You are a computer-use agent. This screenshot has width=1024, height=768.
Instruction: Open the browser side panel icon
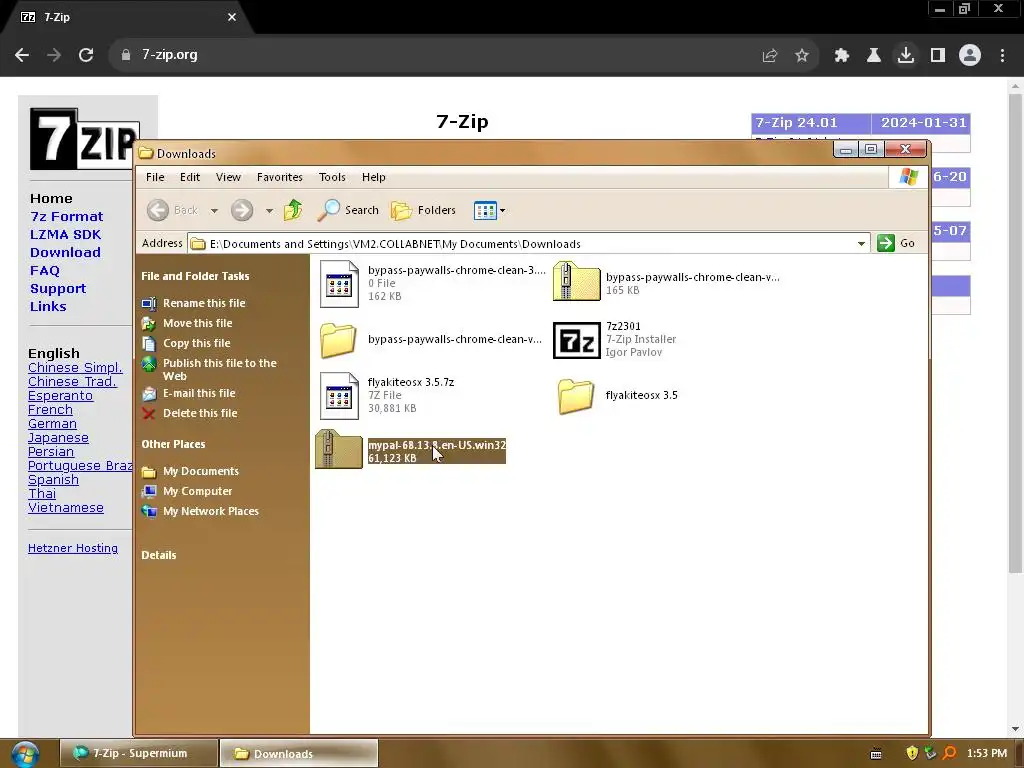click(938, 56)
